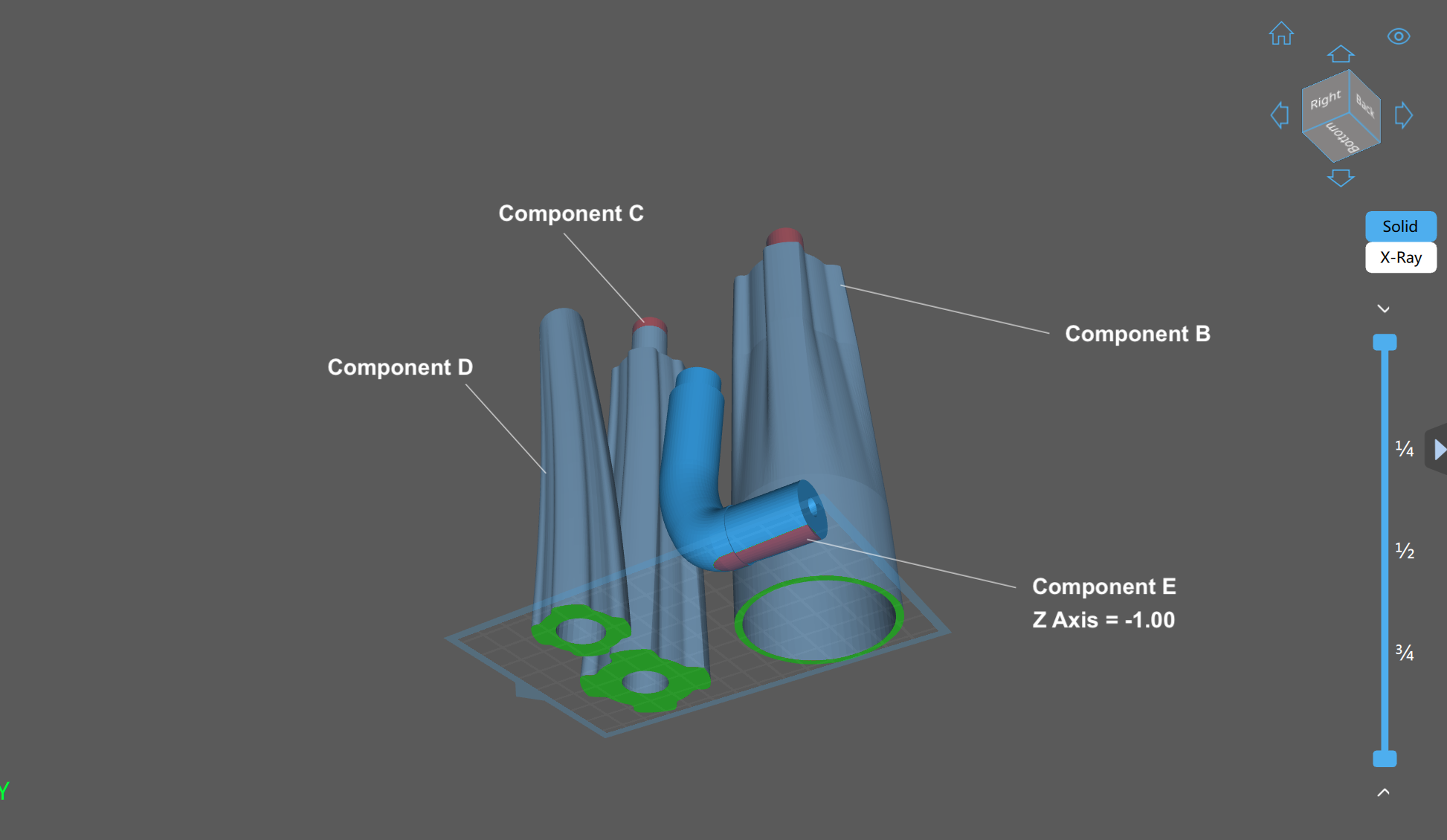Select the Component E label
This screenshot has width=1447, height=840.
tap(1103, 587)
